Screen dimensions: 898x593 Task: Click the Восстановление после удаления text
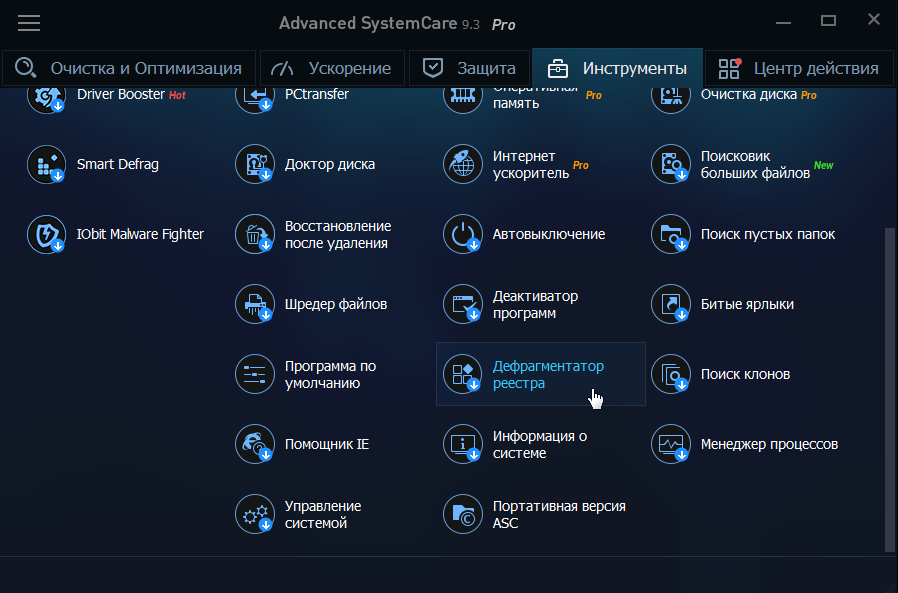[338, 234]
